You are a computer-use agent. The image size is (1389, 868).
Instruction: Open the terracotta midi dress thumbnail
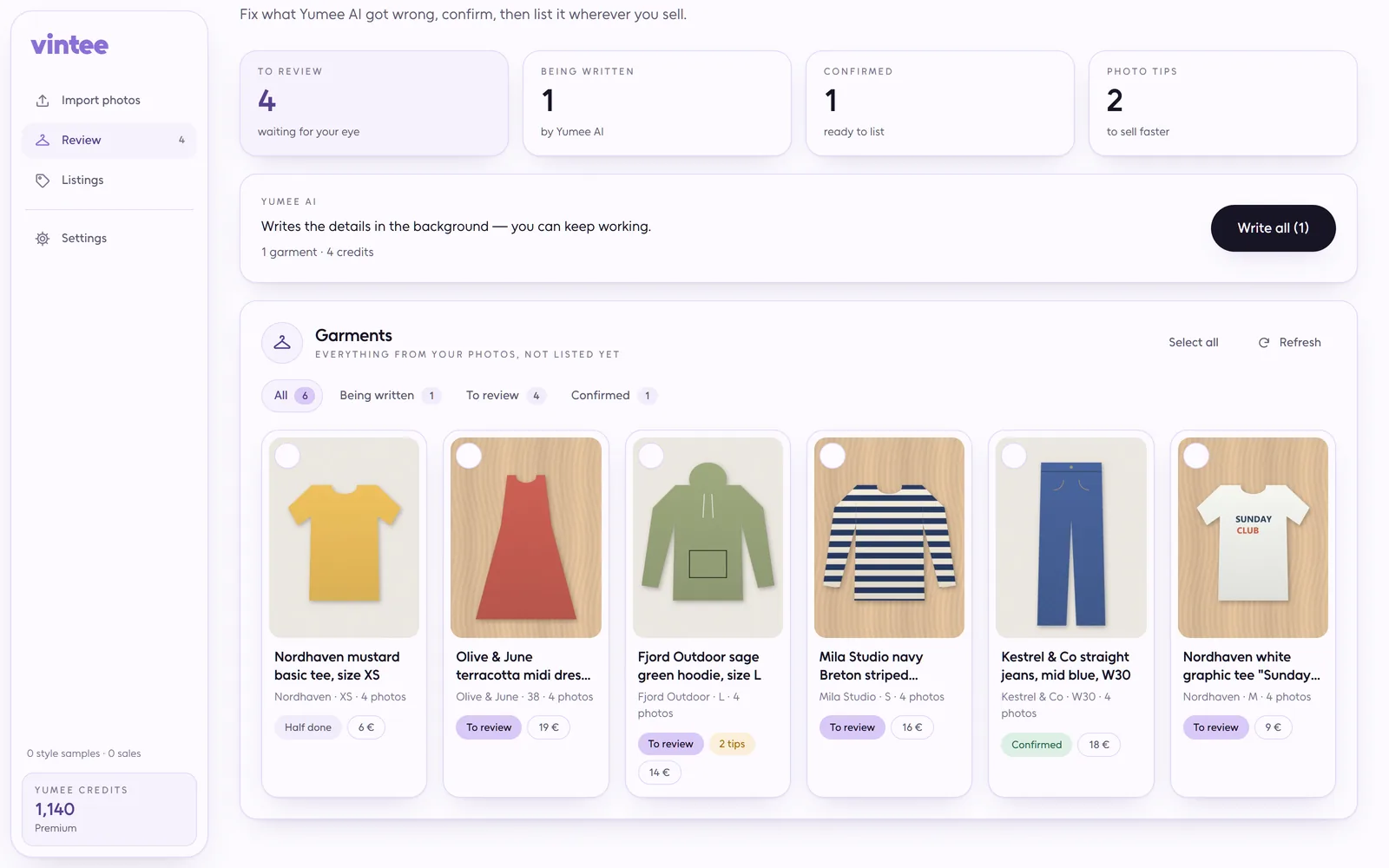coord(526,537)
